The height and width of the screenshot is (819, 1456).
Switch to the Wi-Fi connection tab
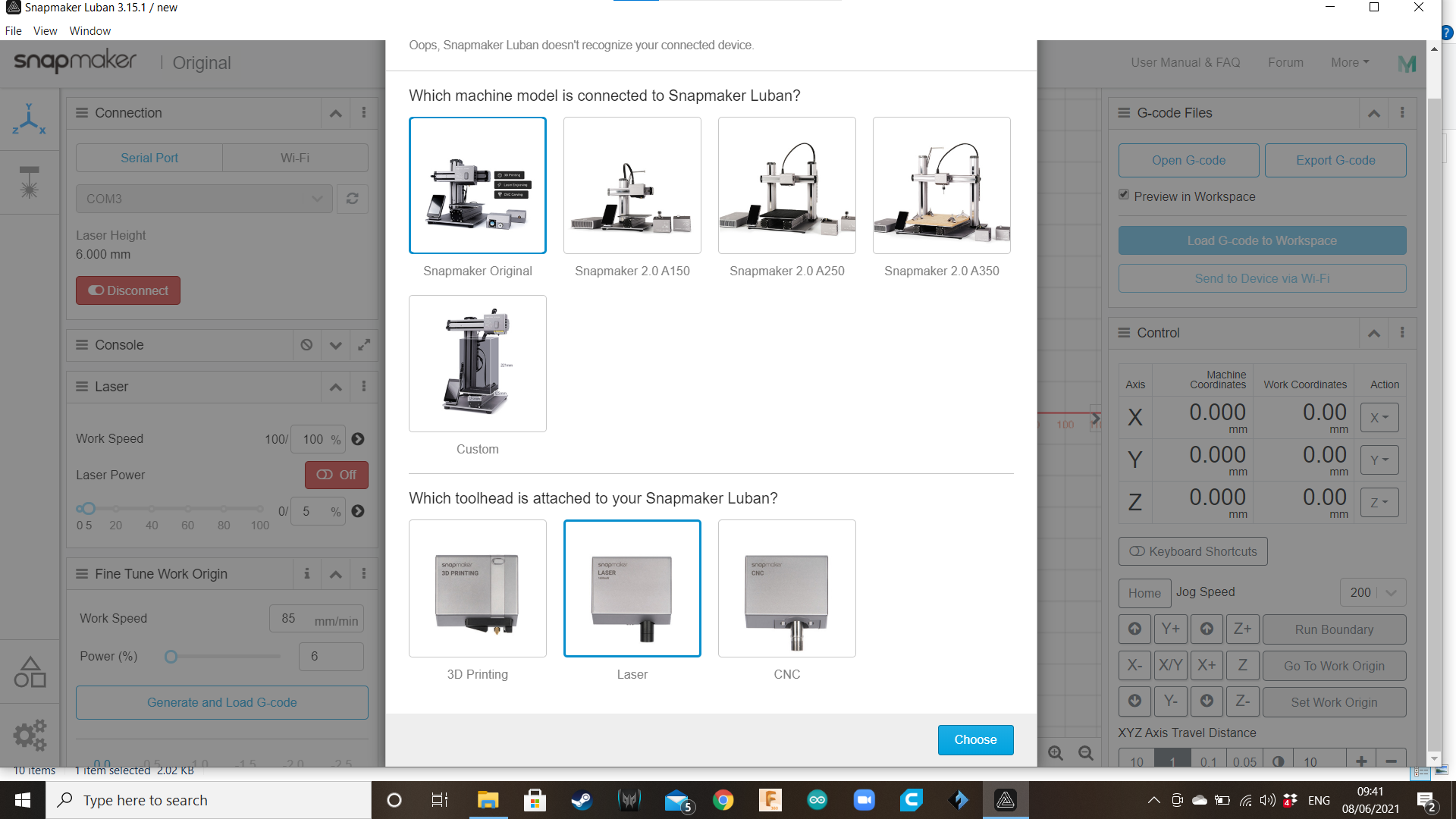click(x=295, y=158)
